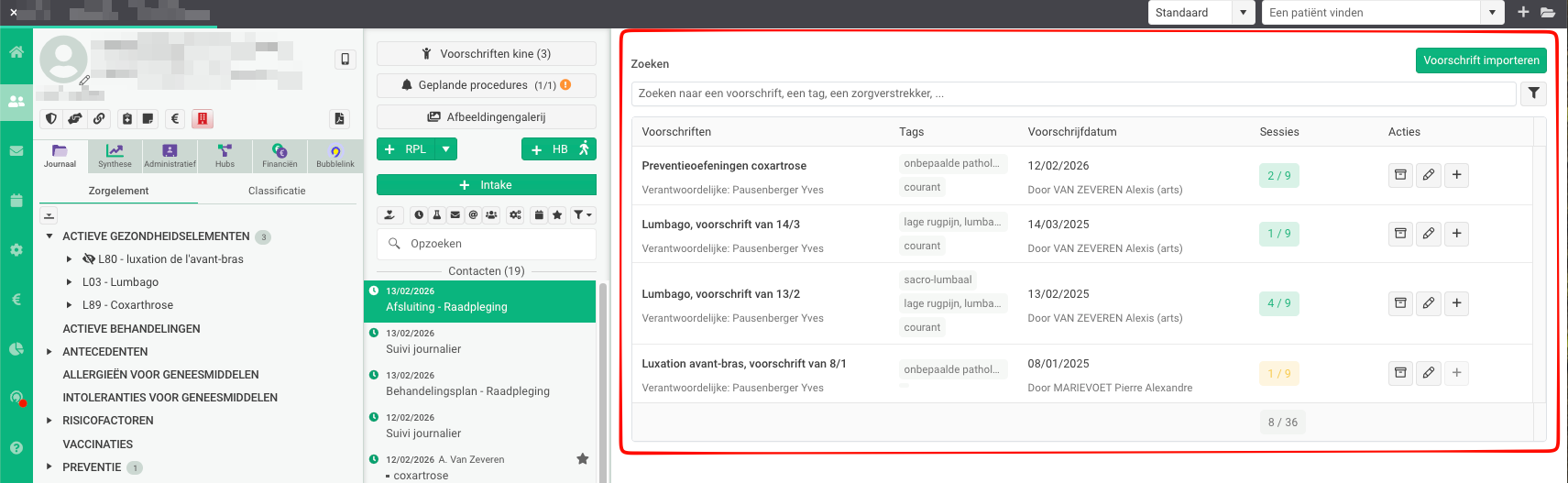Expand the Standaard dropdown
The height and width of the screenshot is (483, 1568).
(1243, 13)
